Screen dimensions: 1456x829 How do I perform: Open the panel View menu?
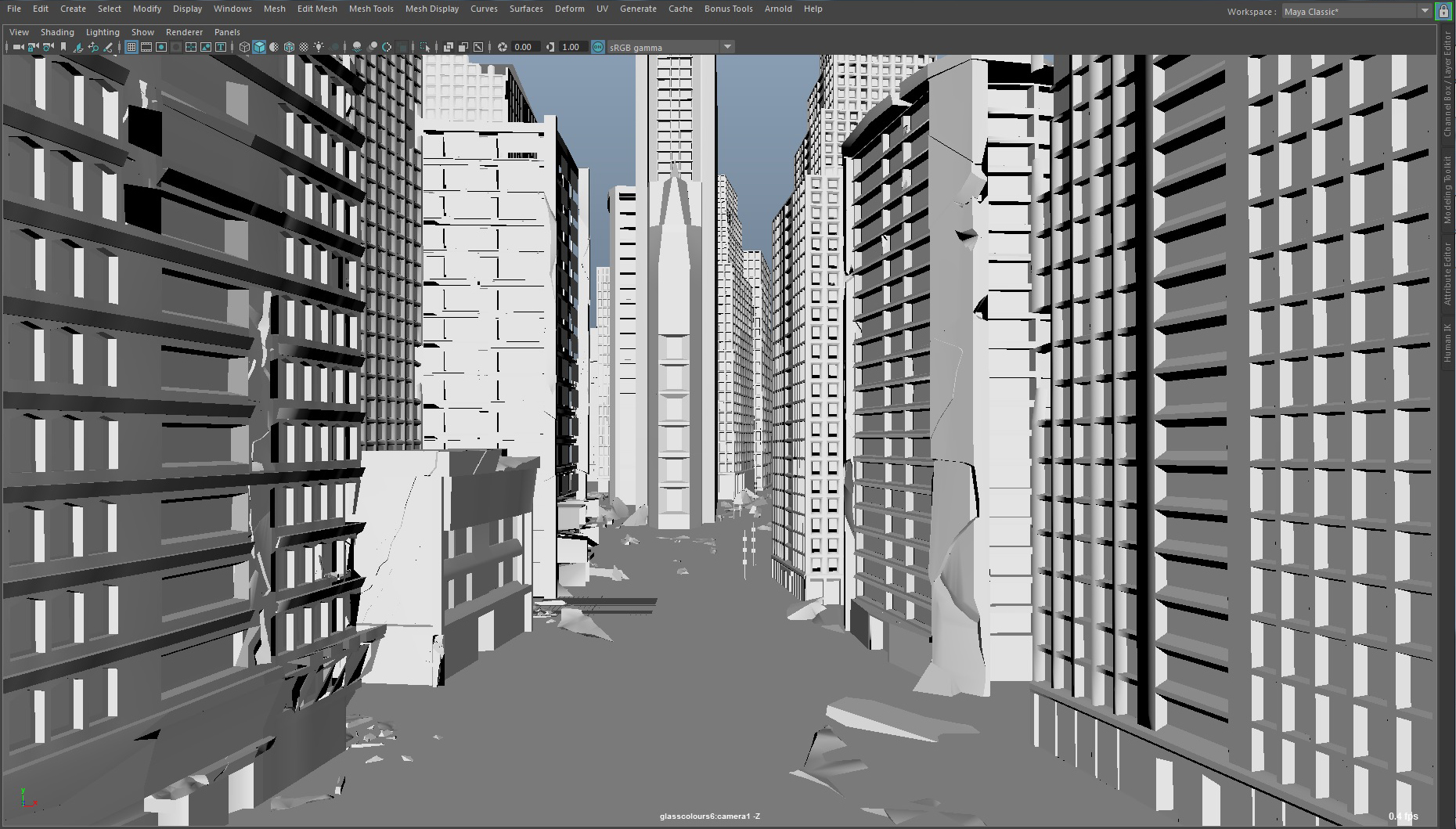pos(19,32)
